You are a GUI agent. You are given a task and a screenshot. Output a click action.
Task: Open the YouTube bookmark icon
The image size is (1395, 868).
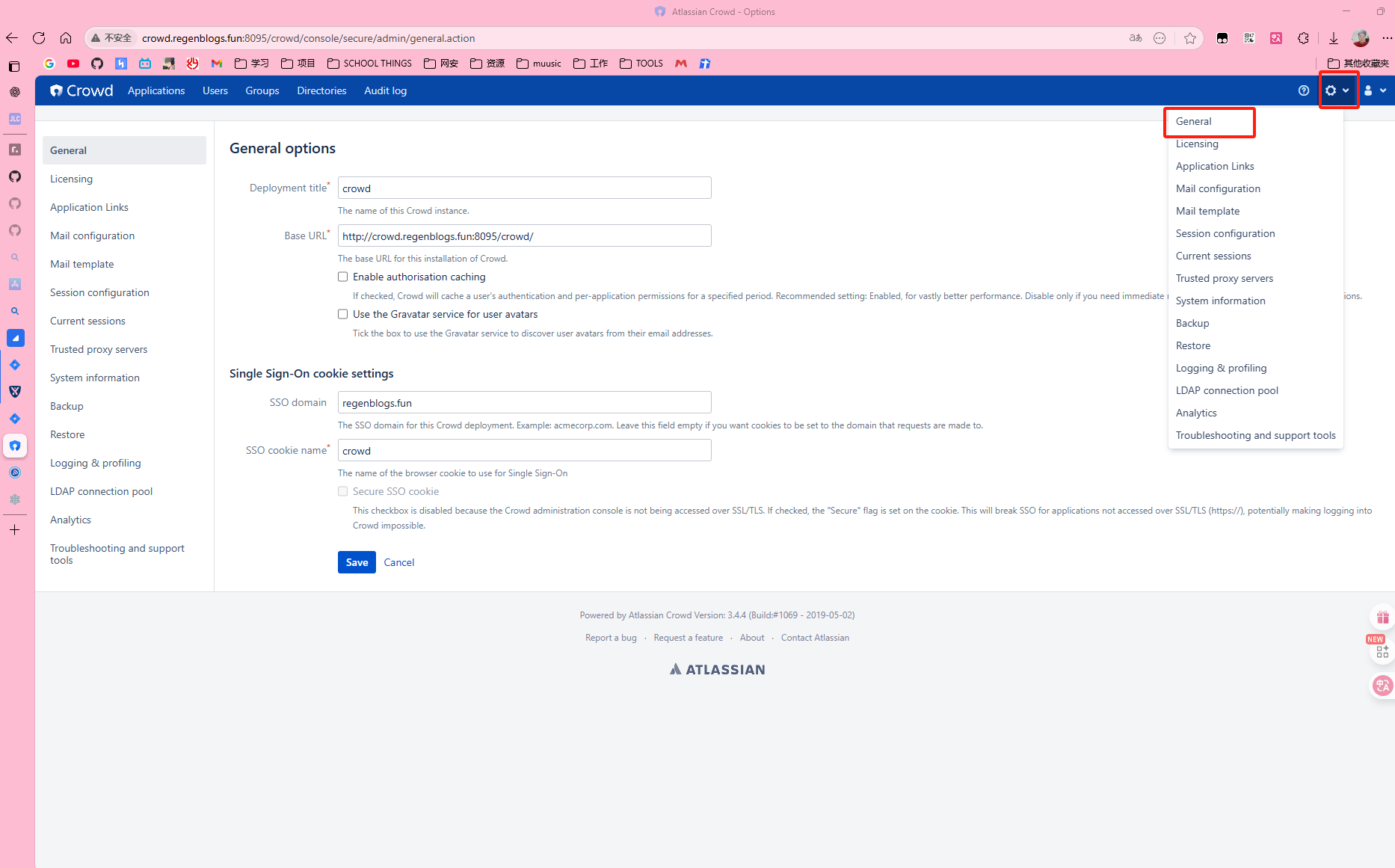coord(73,64)
